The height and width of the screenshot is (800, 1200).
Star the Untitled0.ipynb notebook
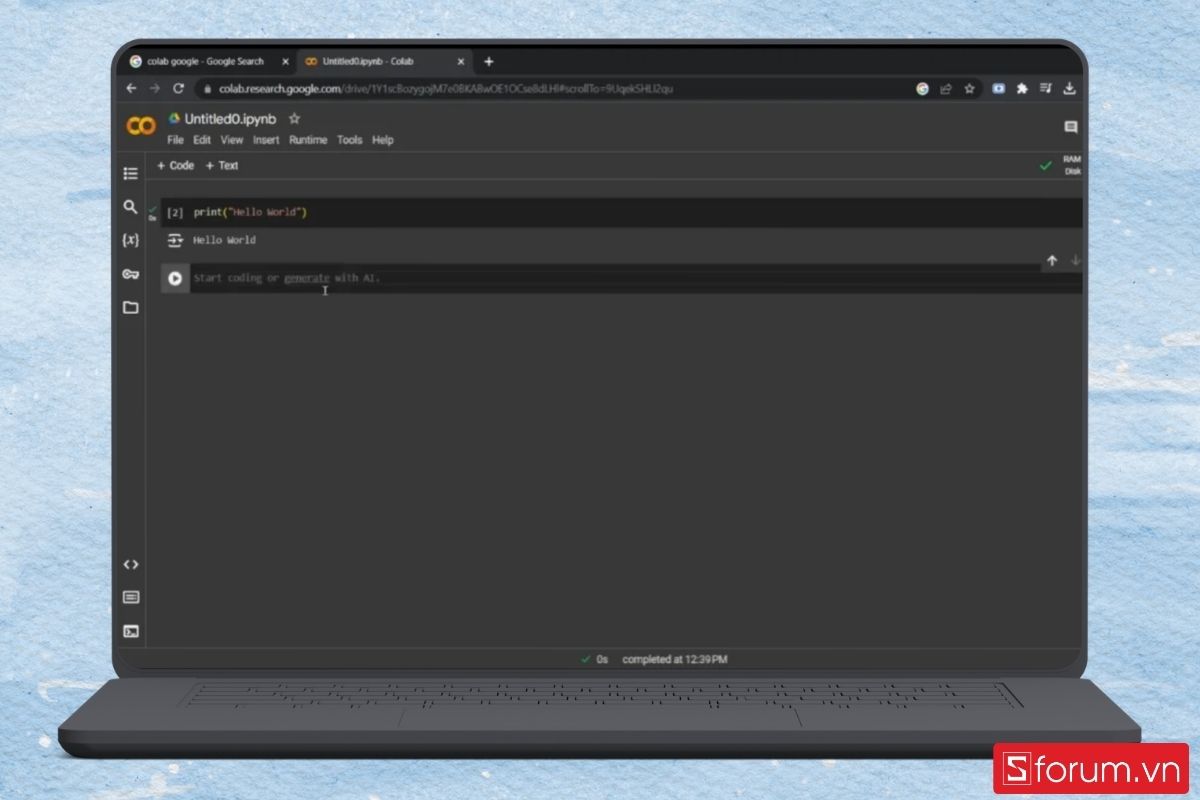294,118
